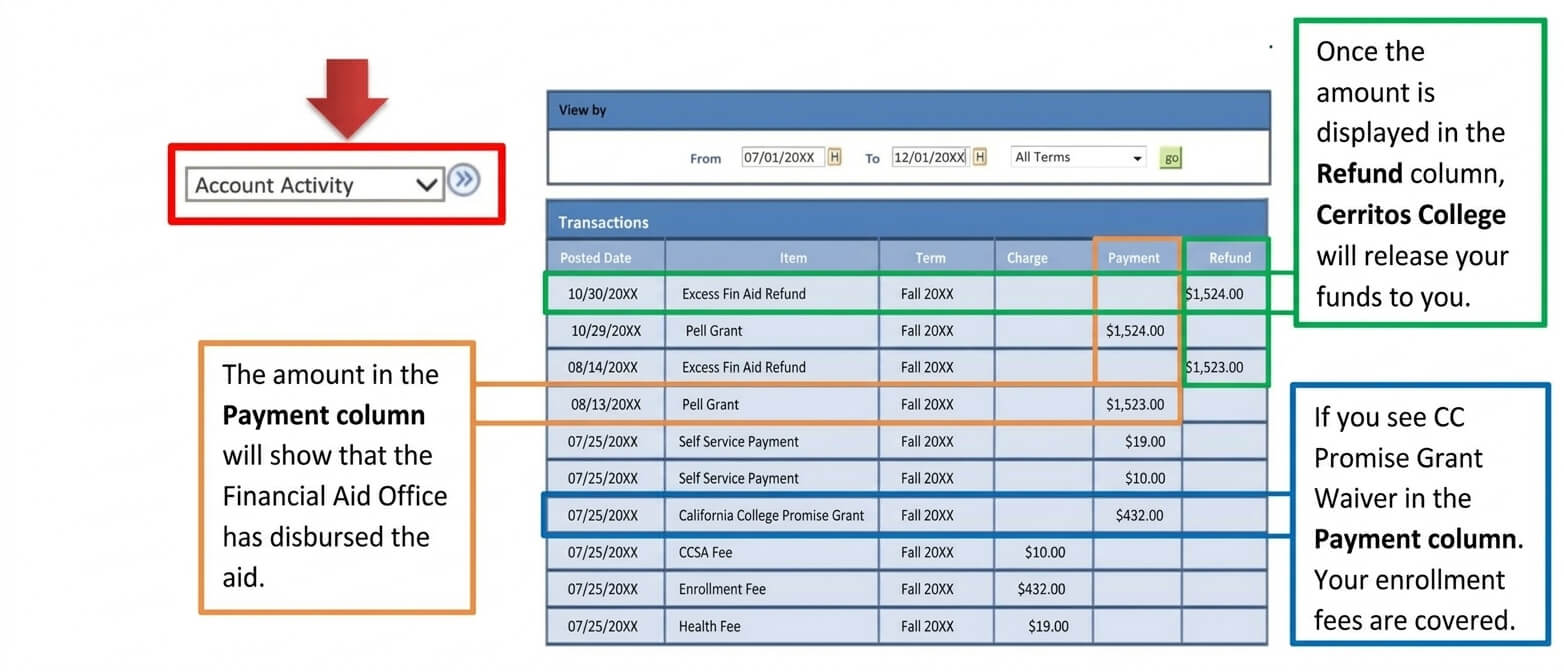Screen dimensions: 1564x672
Task: Select the Health Fee item
Action: pos(709,626)
